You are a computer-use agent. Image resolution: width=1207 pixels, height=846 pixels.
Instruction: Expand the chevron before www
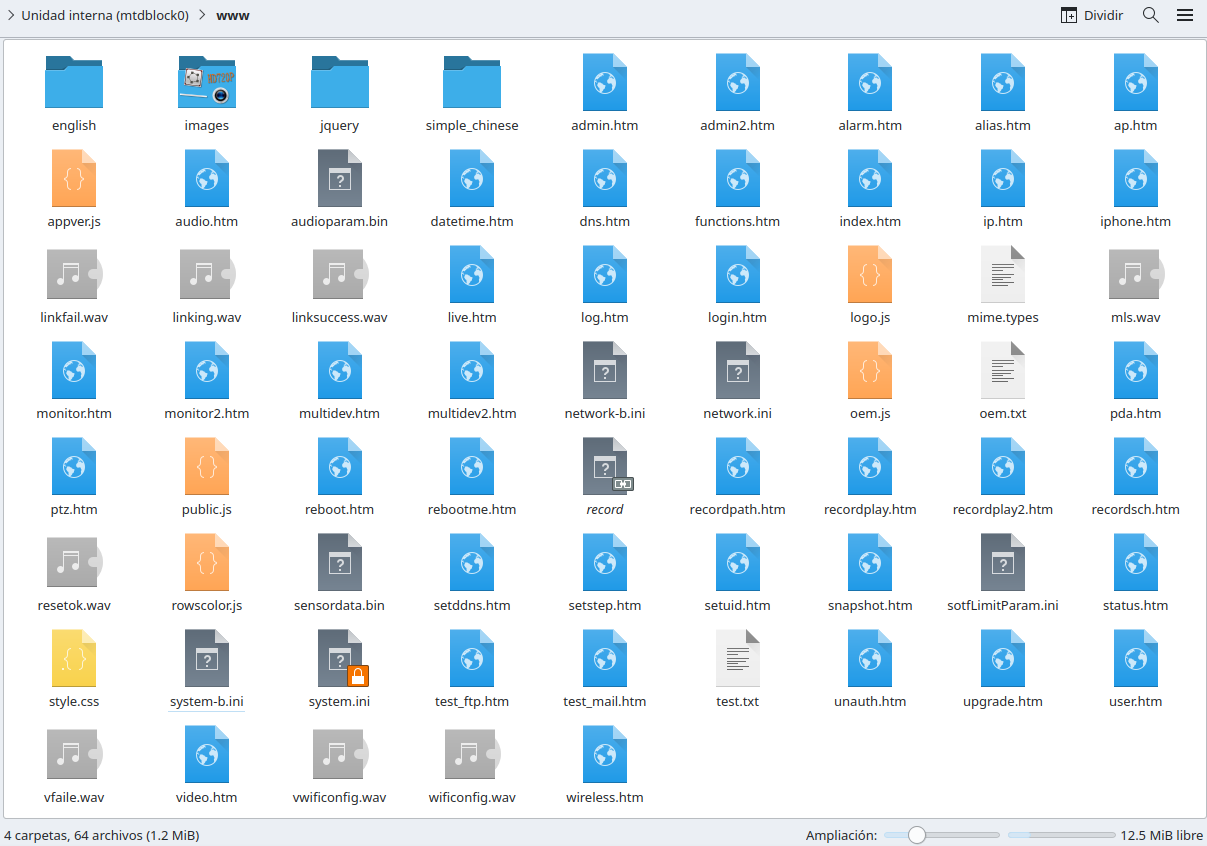coord(202,15)
